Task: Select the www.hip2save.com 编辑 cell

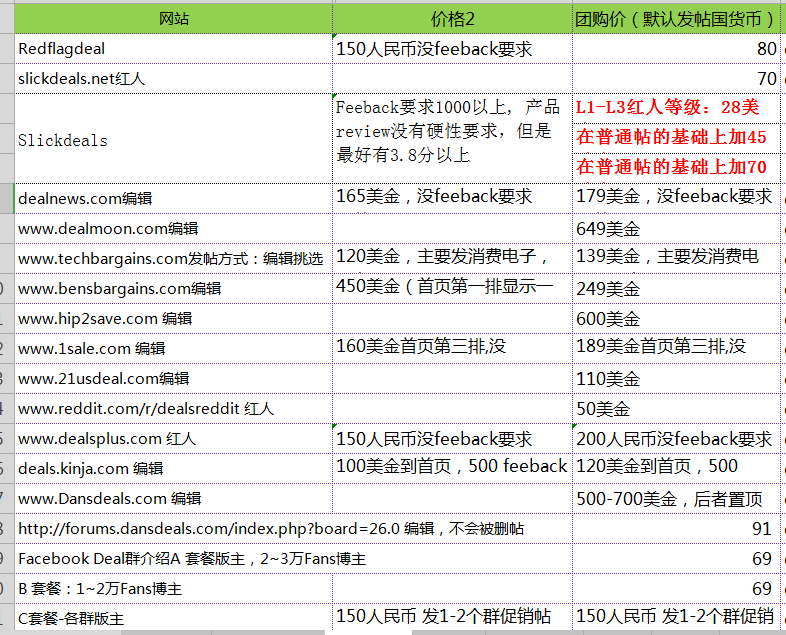Action: pyautogui.click(x=173, y=318)
